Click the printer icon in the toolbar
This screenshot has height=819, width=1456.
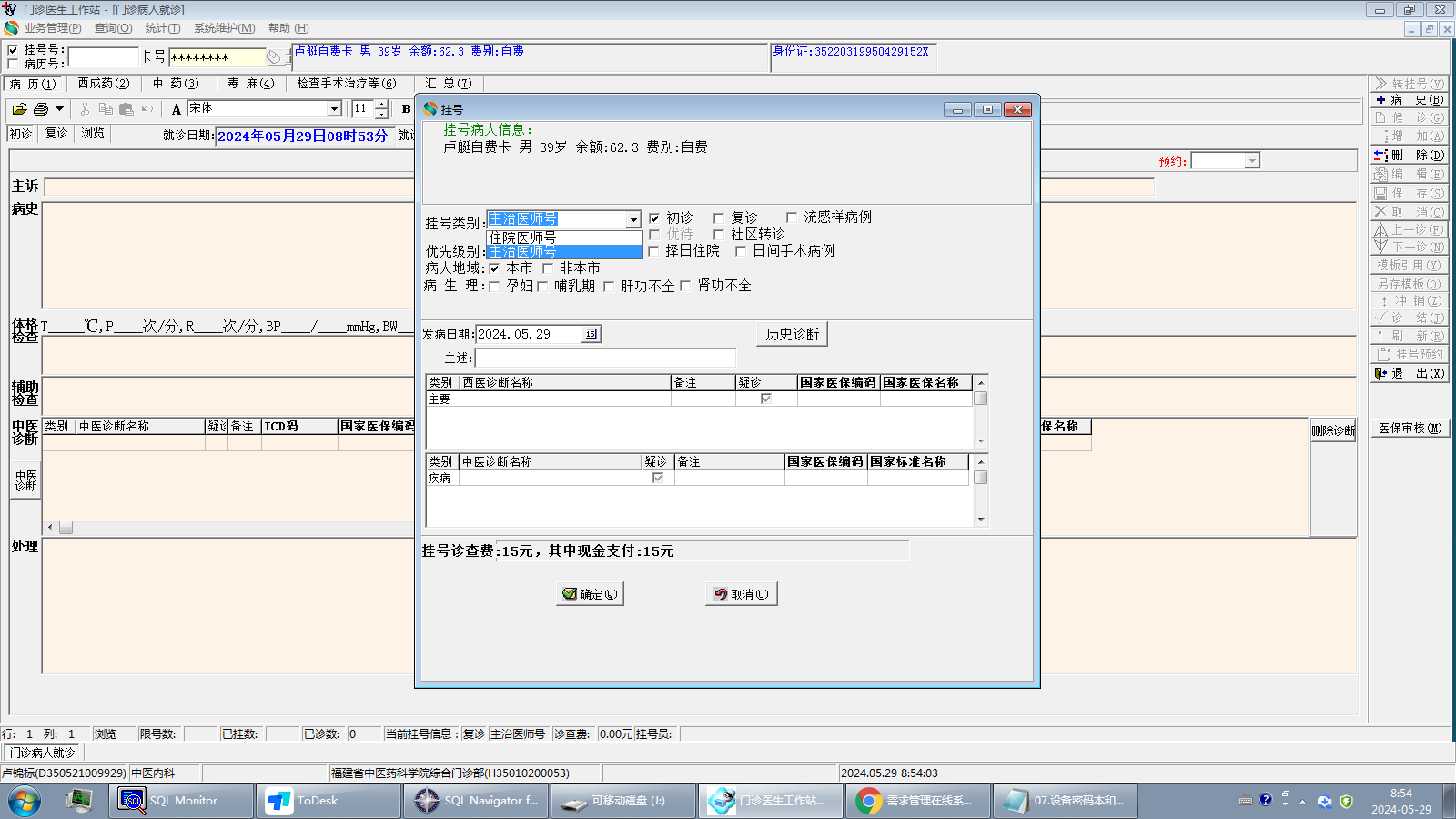click(x=41, y=109)
